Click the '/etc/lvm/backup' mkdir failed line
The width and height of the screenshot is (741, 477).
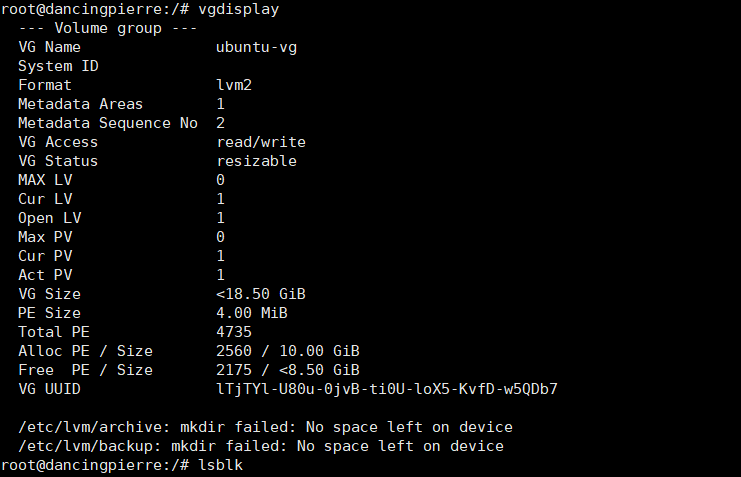[x=261, y=446]
